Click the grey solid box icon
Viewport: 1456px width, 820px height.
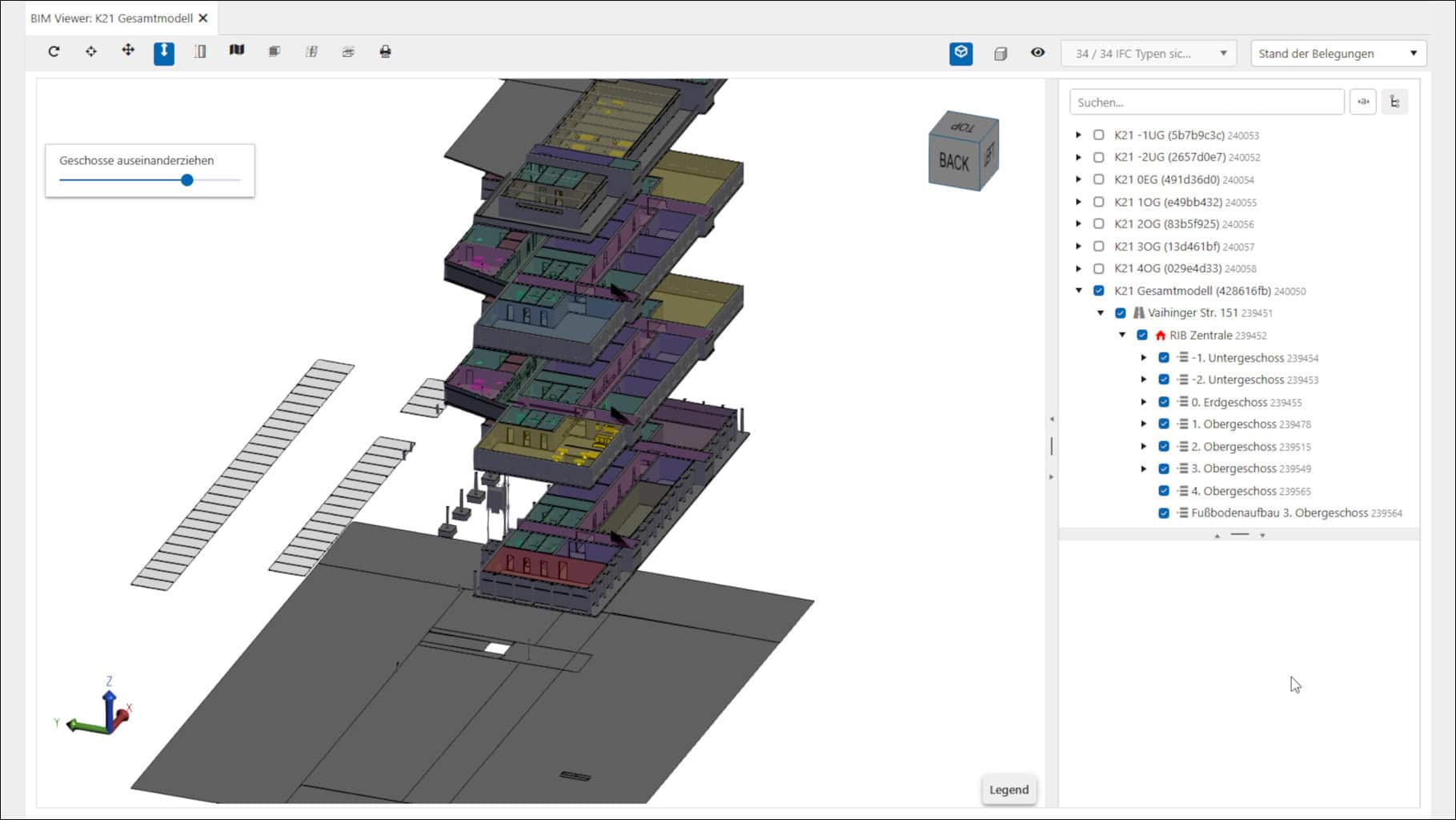[x=1000, y=54]
